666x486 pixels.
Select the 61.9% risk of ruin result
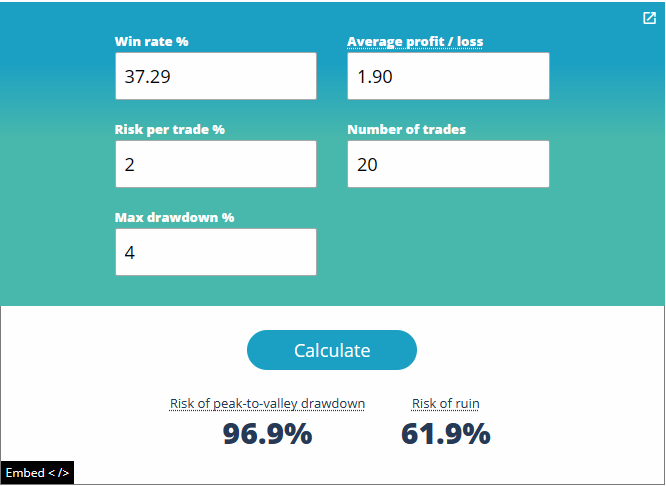445,434
